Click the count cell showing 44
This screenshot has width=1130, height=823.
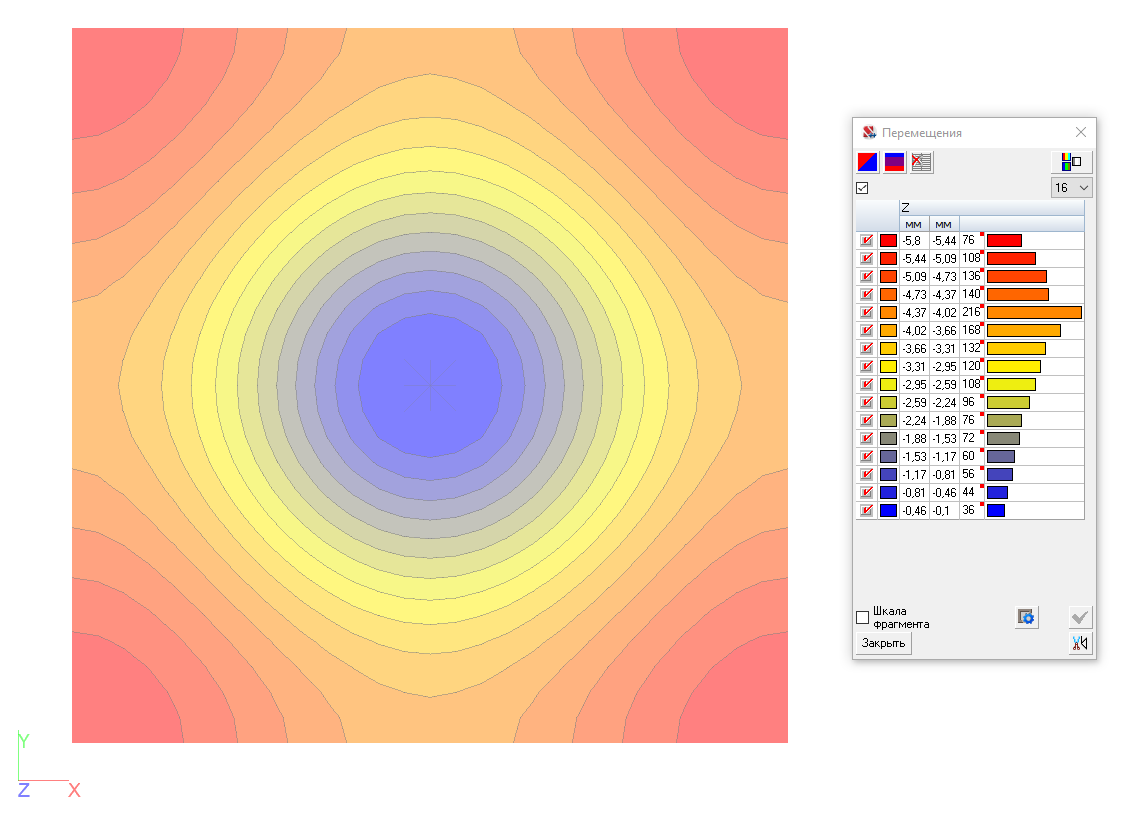(x=971, y=493)
